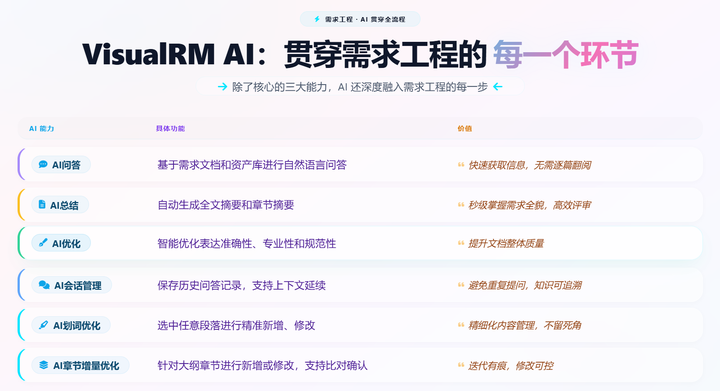Click the quote mark icon before 提升文档整体质量
The height and width of the screenshot is (391, 720).
point(461,243)
